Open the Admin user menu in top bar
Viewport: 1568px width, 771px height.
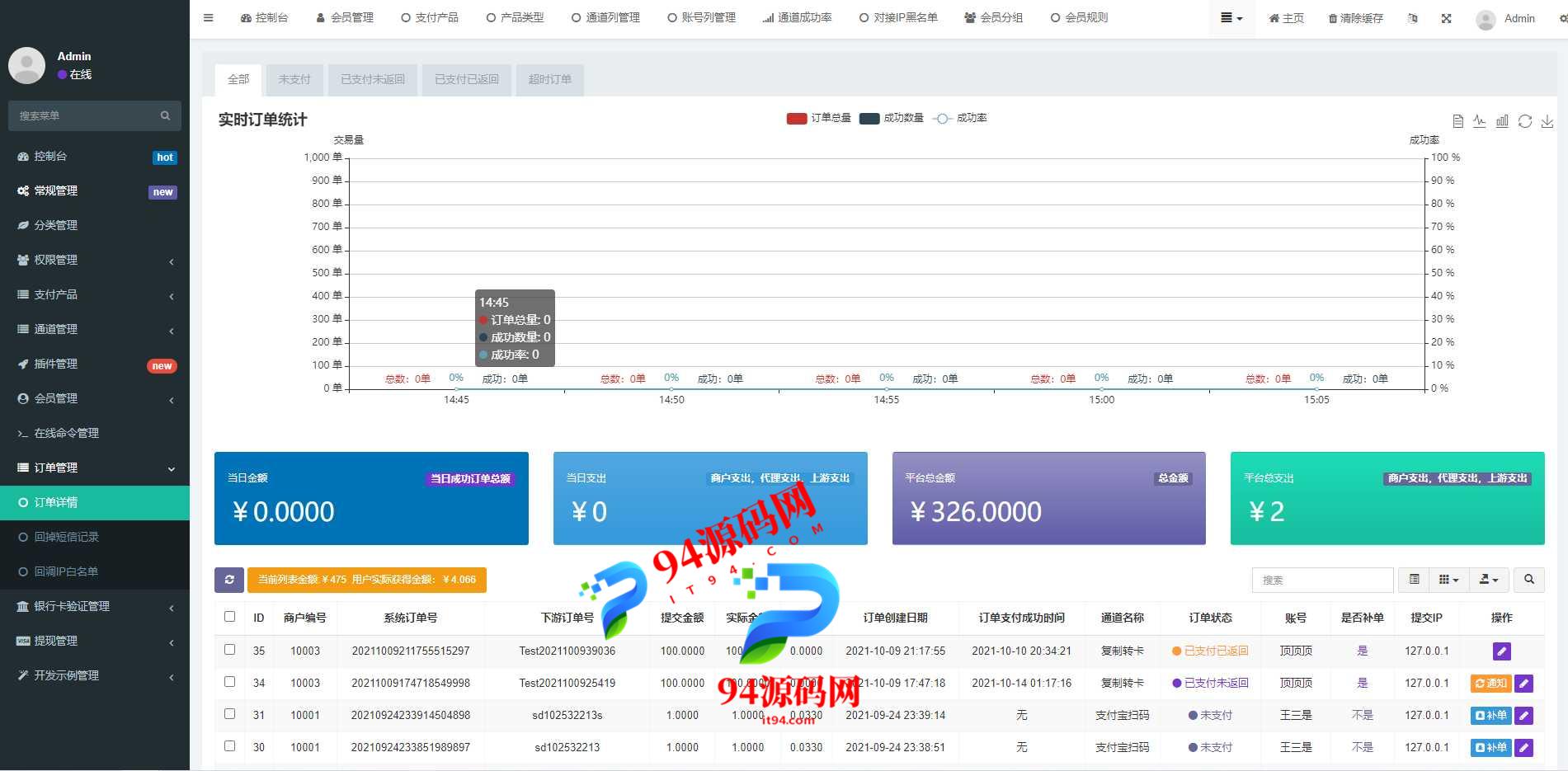[x=1506, y=18]
